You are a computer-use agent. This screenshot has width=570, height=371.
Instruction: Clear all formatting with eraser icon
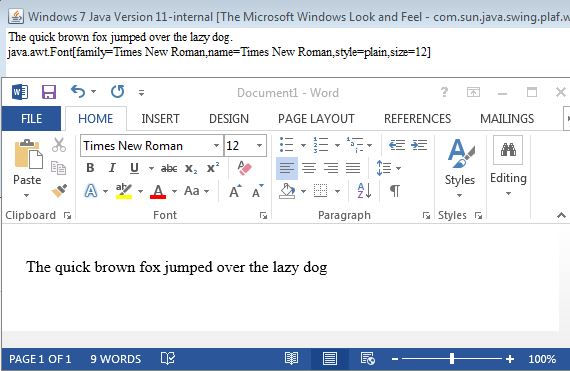244,168
